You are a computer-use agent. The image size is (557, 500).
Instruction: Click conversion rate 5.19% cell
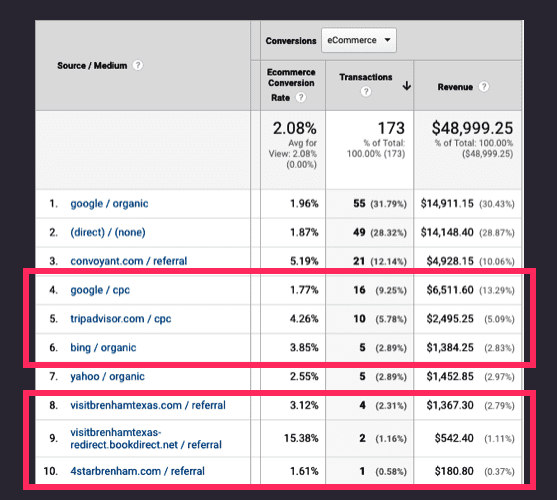(304, 261)
